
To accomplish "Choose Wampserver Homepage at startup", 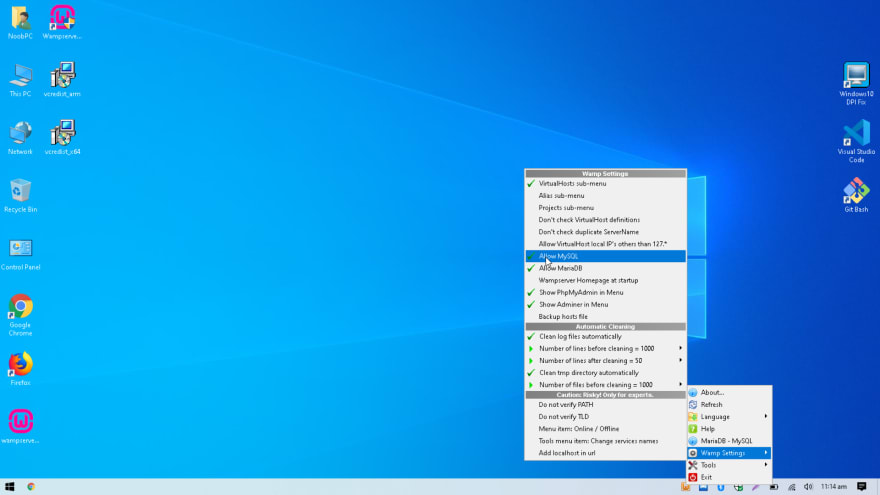I will pyautogui.click(x=605, y=281).
